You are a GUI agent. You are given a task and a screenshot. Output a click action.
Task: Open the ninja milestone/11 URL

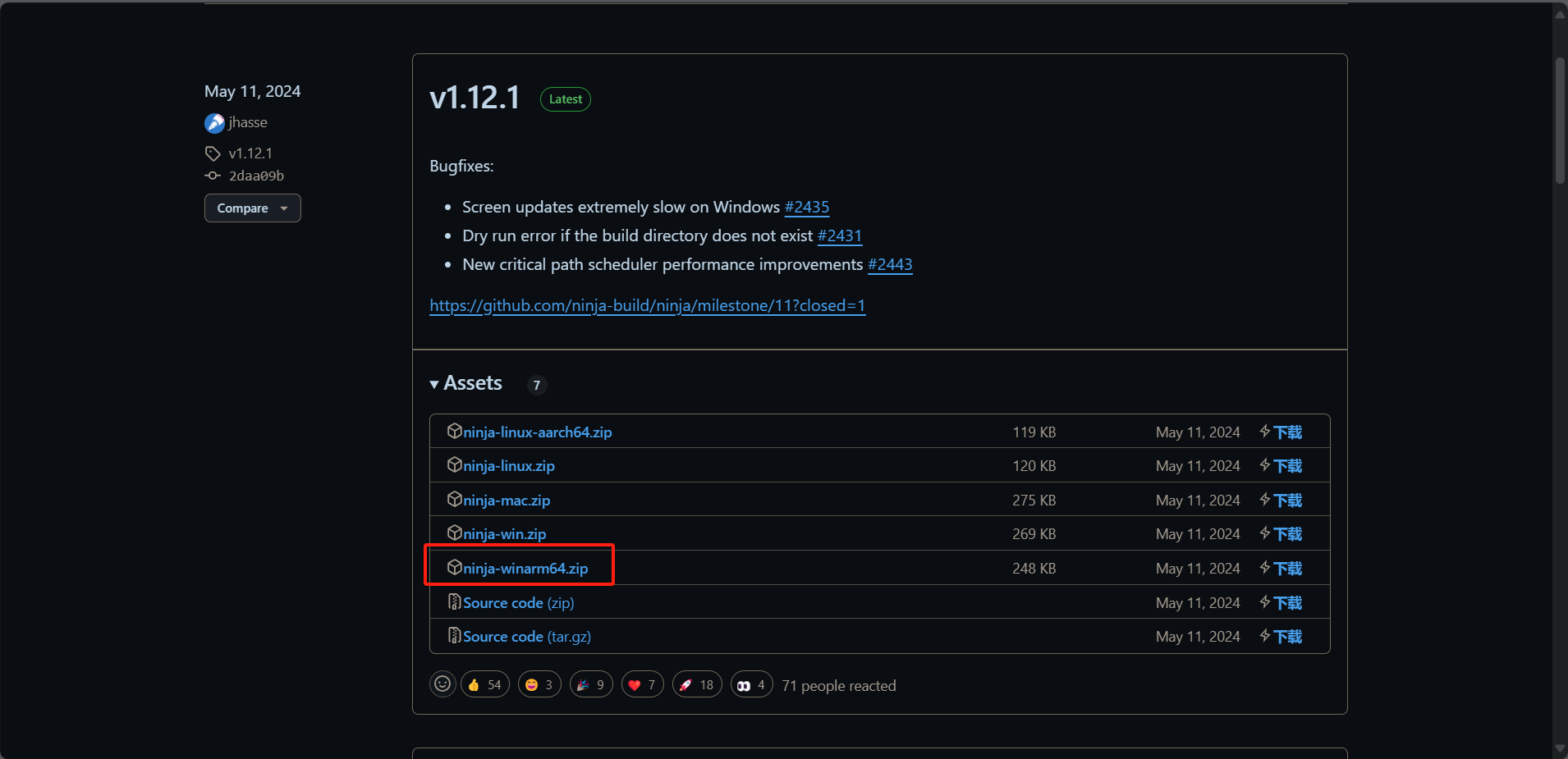click(x=648, y=306)
